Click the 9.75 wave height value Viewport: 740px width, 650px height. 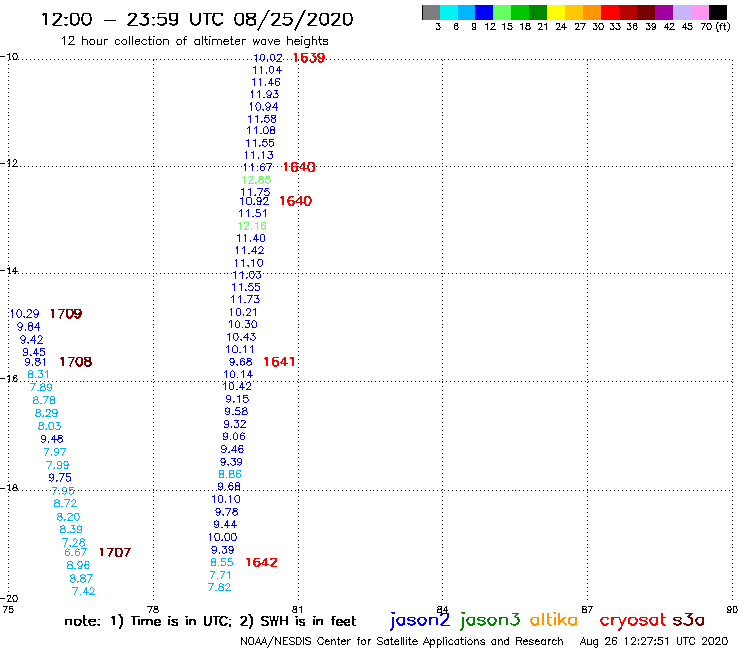(59, 478)
